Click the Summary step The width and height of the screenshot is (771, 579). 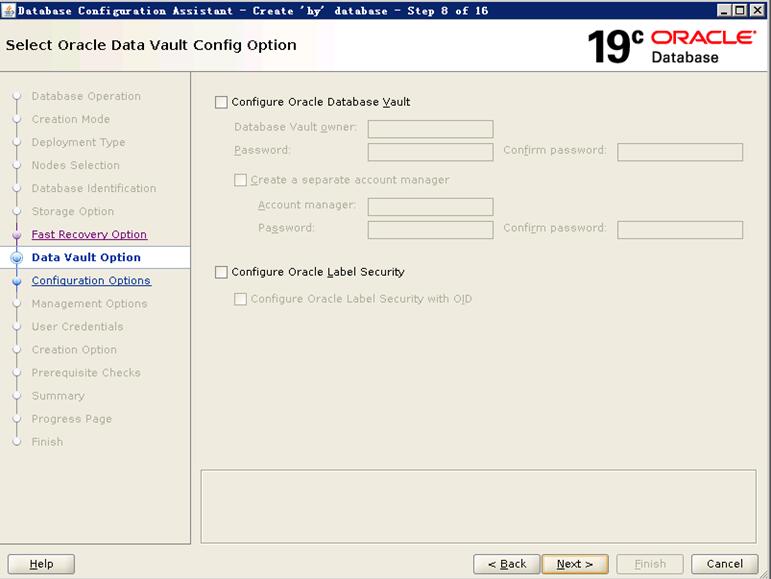click(x=58, y=396)
